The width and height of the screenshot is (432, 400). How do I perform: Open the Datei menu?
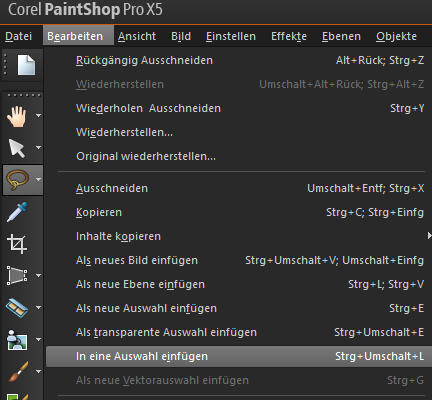pos(19,36)
